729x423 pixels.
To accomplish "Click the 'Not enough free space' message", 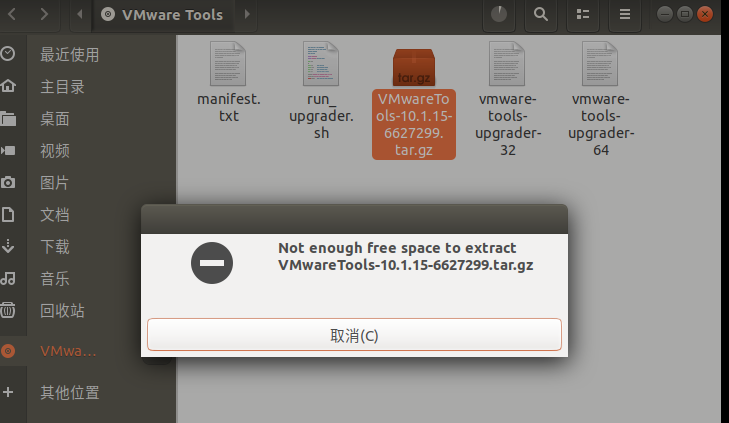I will point(406,257).
